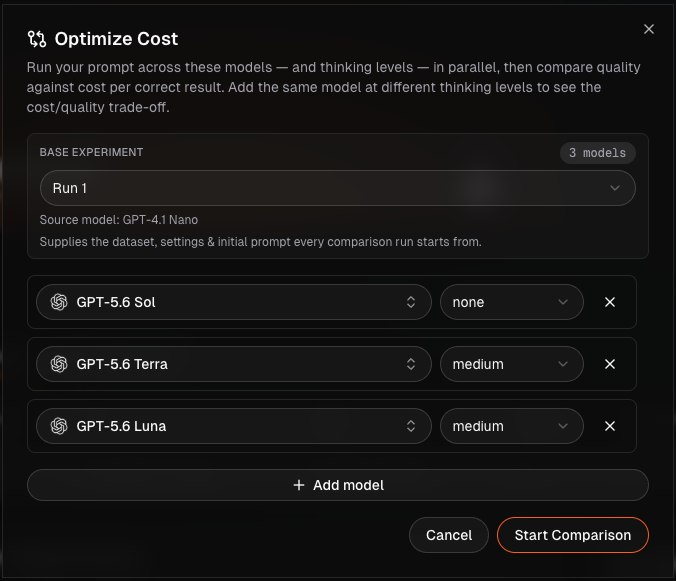676x581 pixels.
Task: Click 'Source model: GPT-4.1 Nano' text
Action: pos(119,220)
